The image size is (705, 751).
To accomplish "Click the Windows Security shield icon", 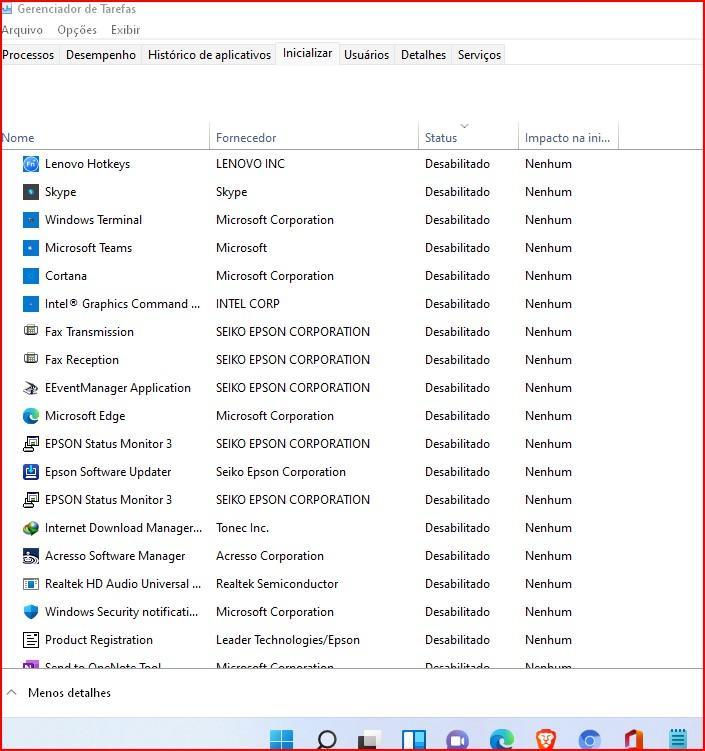I will (31, 612).
